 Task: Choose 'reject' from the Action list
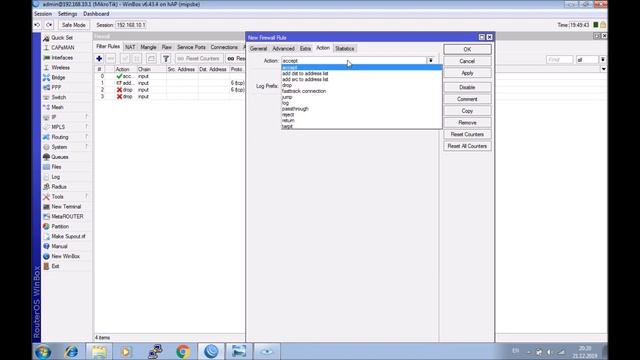pos(288,115)
